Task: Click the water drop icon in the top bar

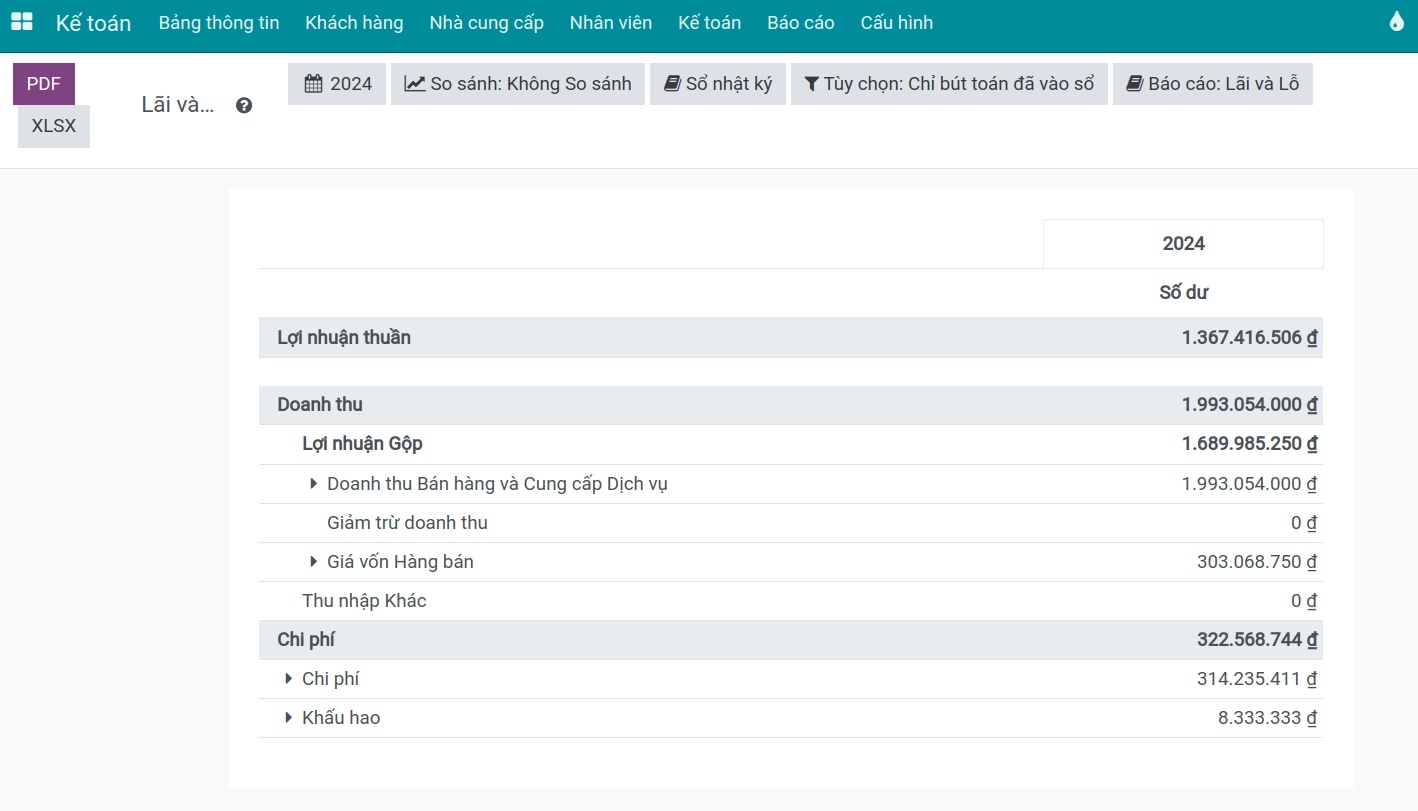Action: (x=1397, y=22)
